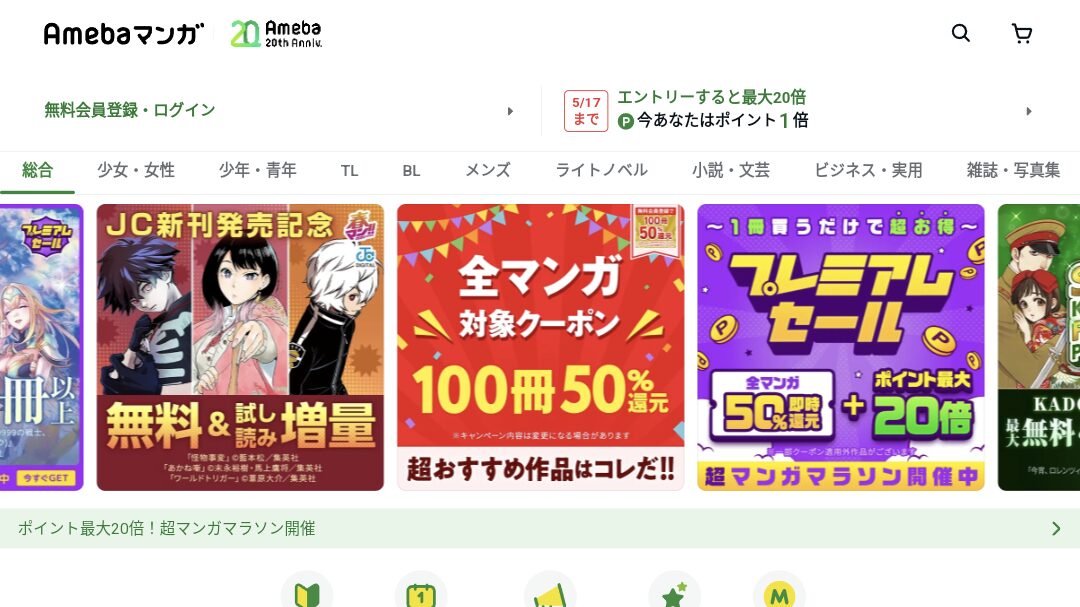Tap the calendar icon with number 1

click(421, 591)
